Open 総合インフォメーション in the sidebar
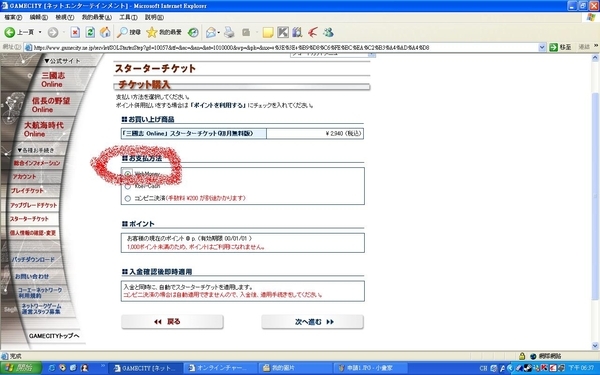 point(37,163)
